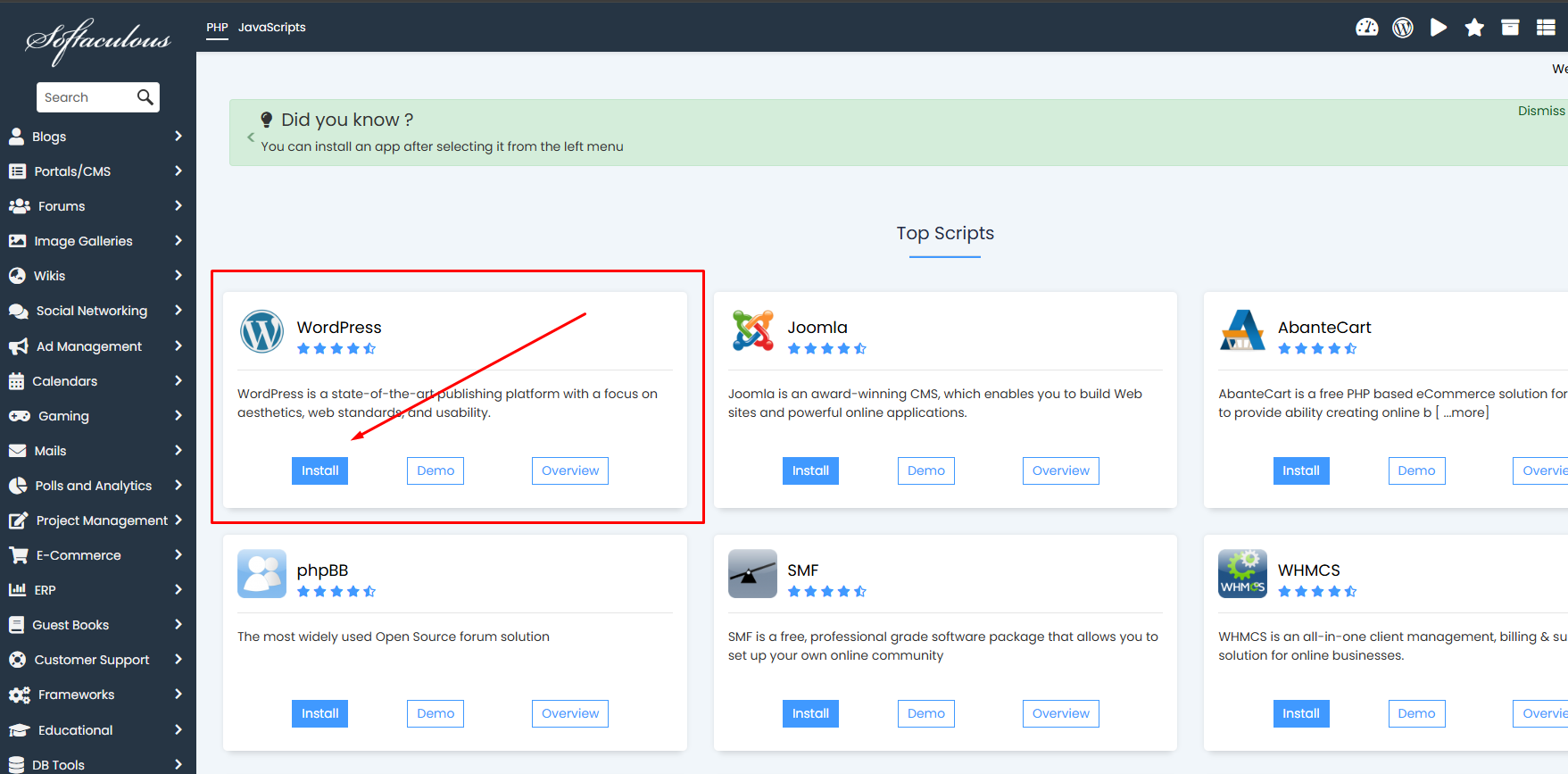Viewport: 1568px width, 774px height.
Task: Click the archive box icon in header
Action: click(x=1510, y=28)
